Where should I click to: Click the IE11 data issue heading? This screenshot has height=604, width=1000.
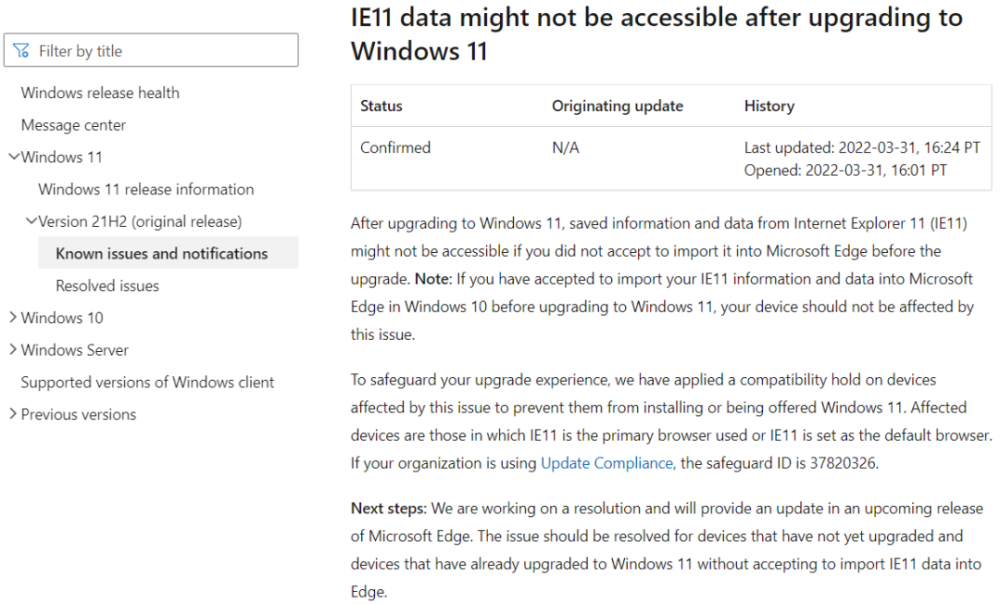click(x=656, y=33)
